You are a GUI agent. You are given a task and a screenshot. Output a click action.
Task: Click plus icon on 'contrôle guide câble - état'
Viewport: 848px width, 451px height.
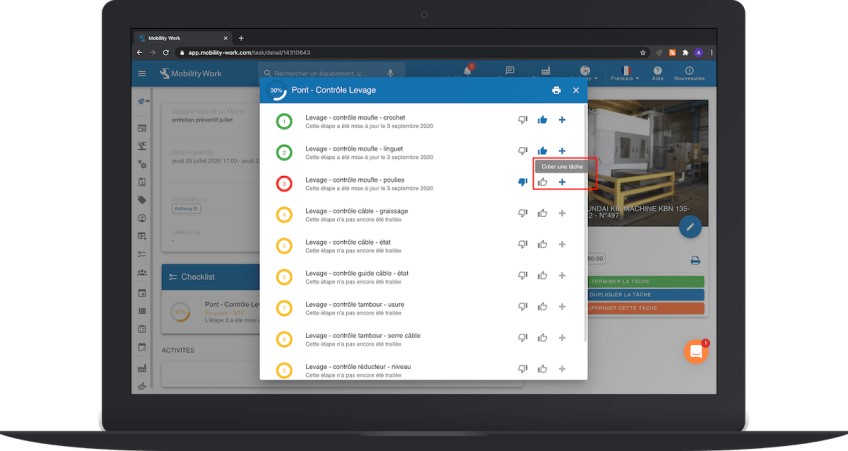click(x=562, y=275)
